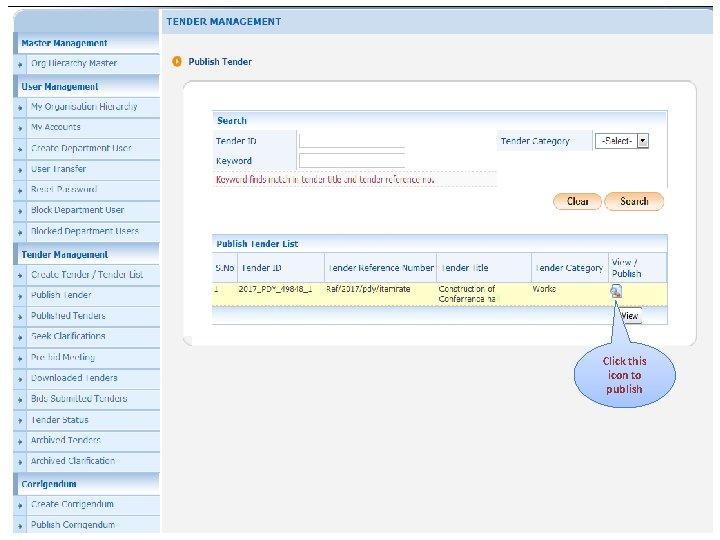Click arrow bullet beside Create Corrigendum
This screenshot has width=720, height=540.
coord(20,506)
